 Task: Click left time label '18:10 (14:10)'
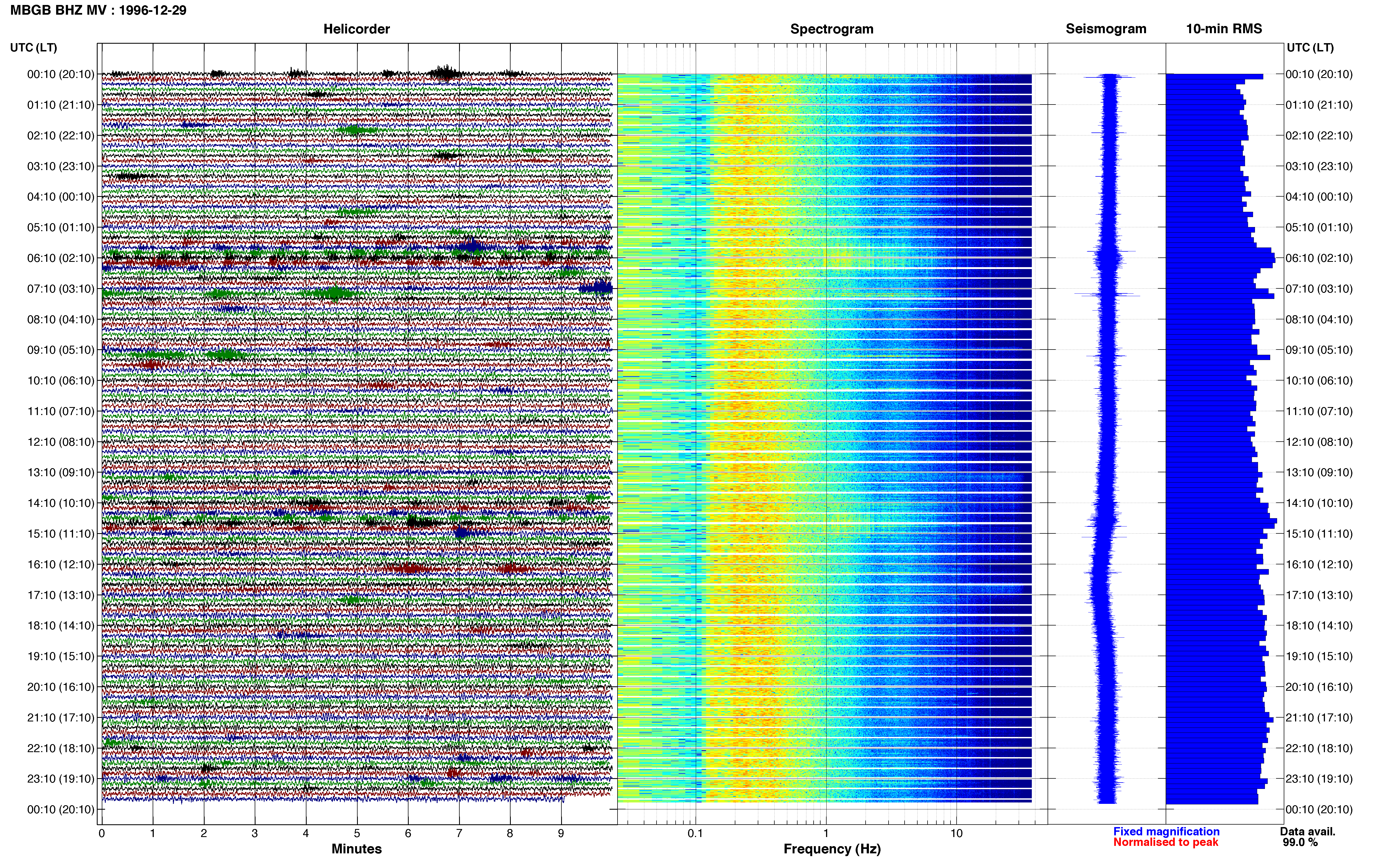(x=61, y=626)
